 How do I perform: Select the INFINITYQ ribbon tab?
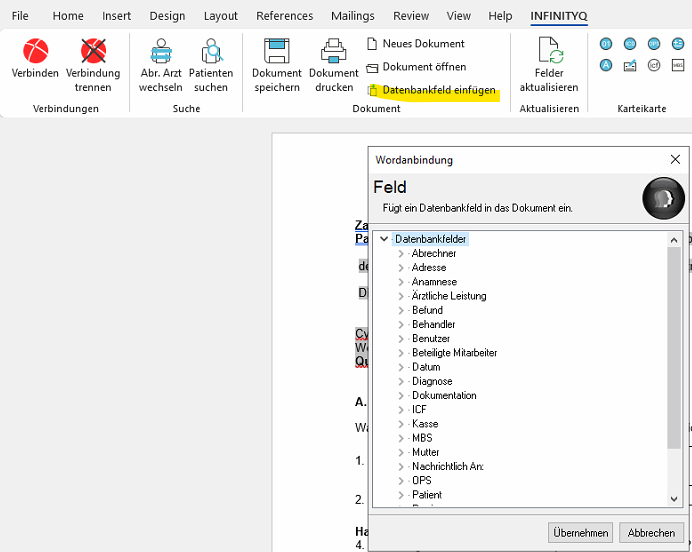(559, 16)
